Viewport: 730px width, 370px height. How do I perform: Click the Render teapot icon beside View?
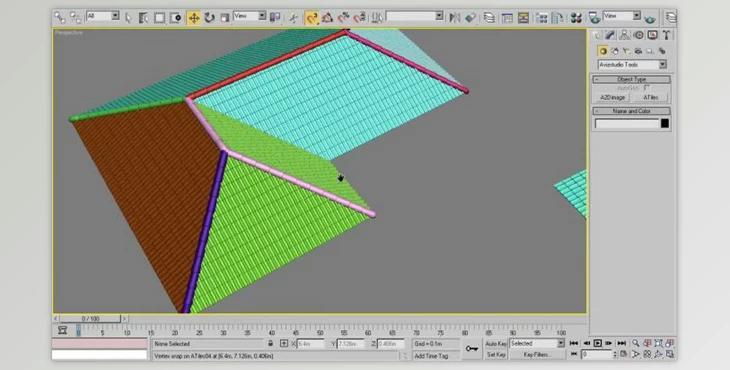(594, 18)
